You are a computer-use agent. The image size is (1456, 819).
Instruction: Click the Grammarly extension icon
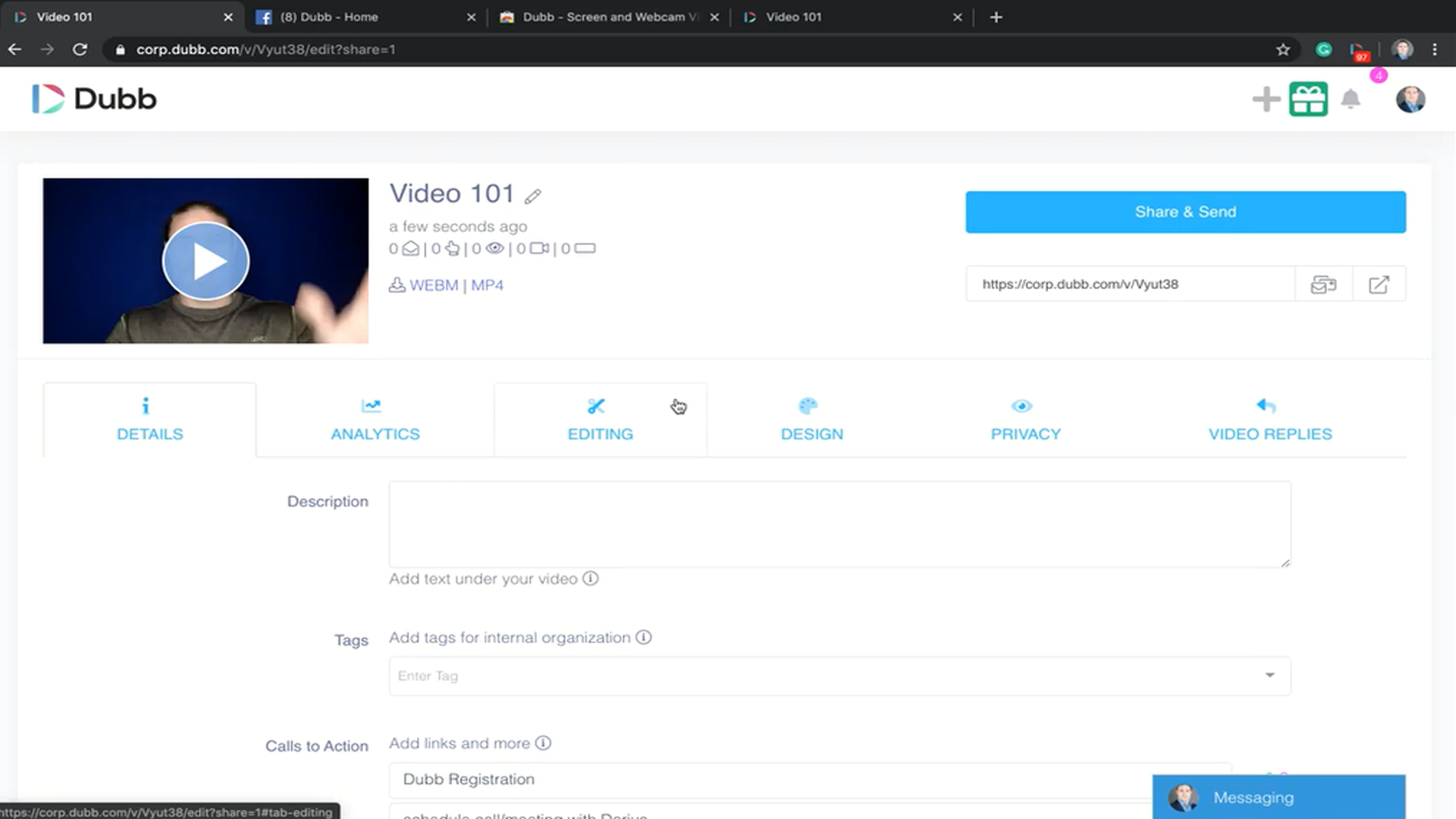coord(1324,49)
